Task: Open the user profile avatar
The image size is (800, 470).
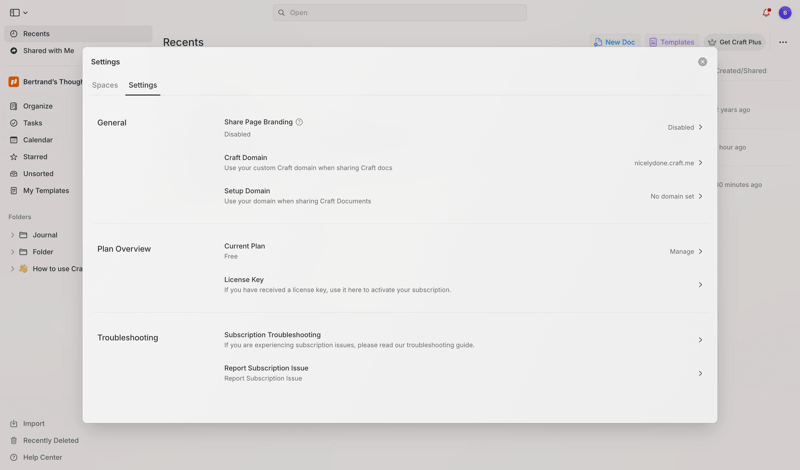Action: coord(785,13)
